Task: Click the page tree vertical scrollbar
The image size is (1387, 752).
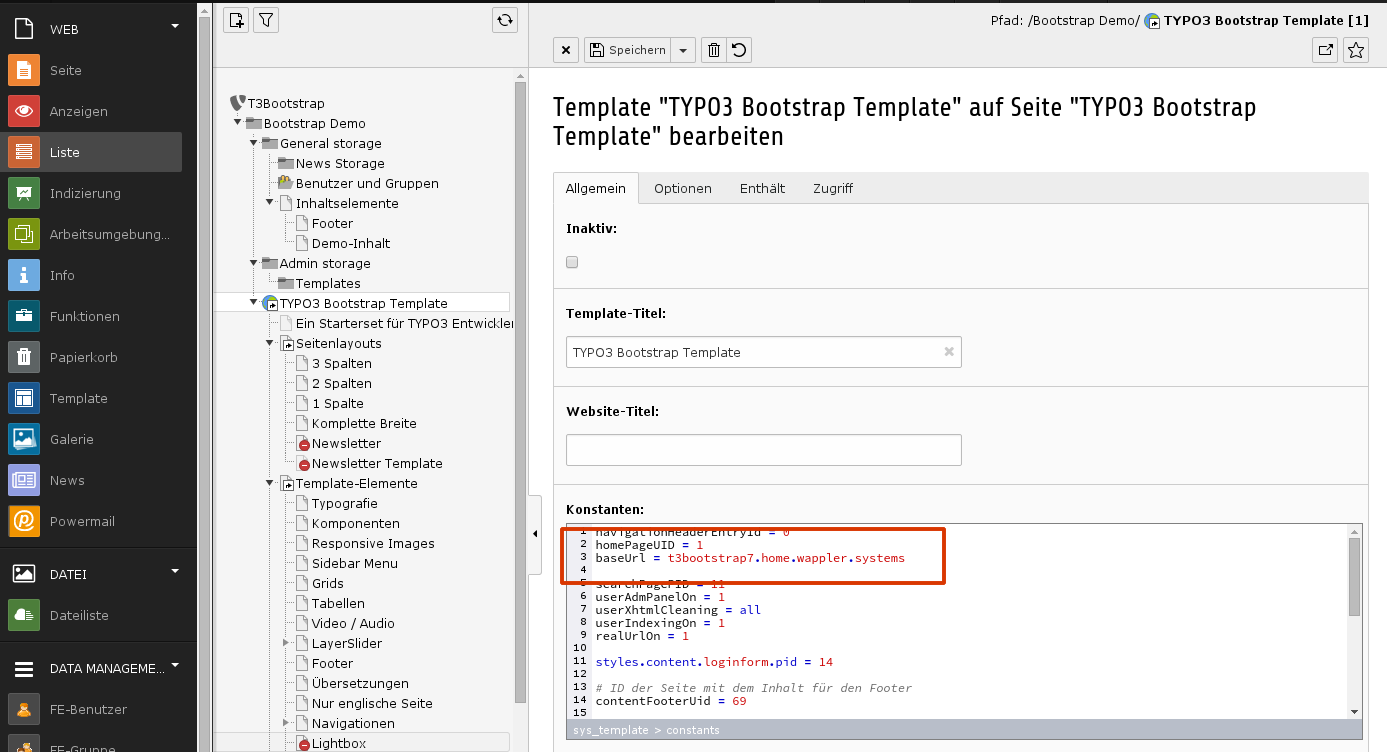Action: (x=520, y=390)
